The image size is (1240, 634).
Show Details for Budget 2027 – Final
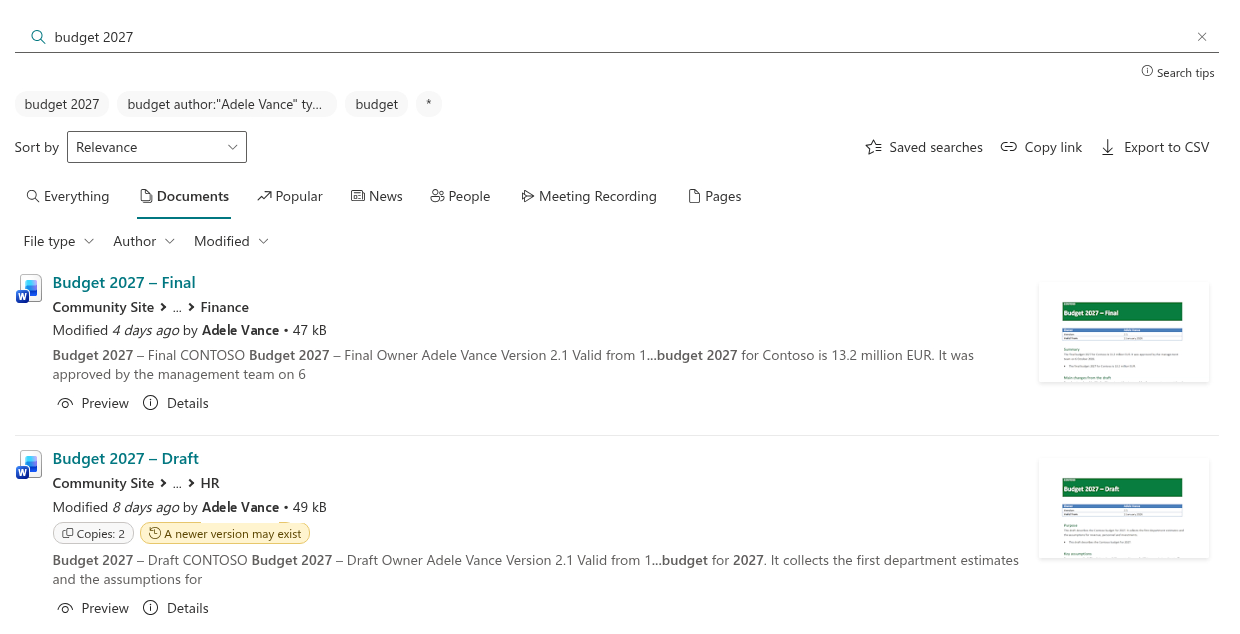tap(176, 403)
